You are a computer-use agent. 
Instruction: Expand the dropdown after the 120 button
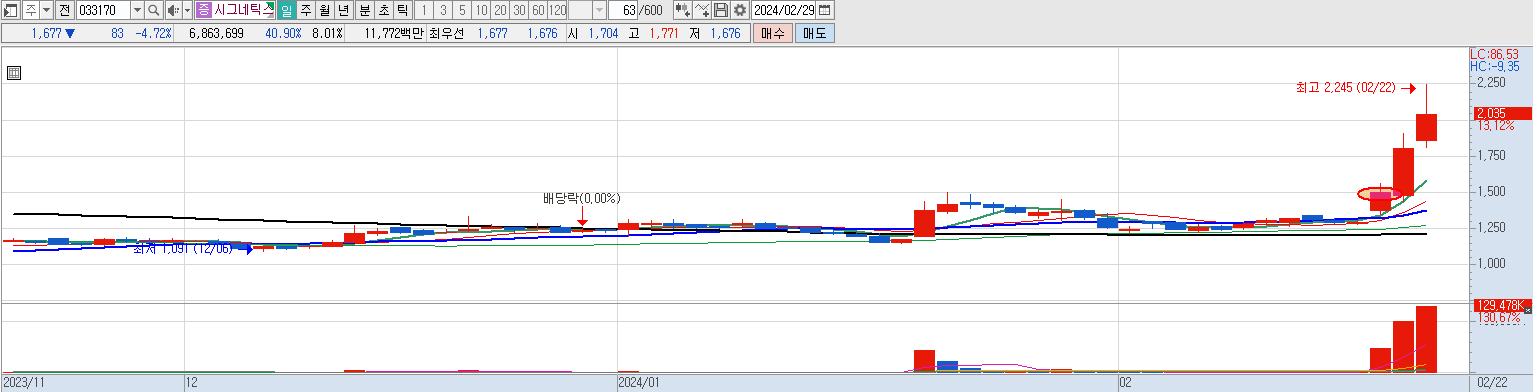coord(599,10)
